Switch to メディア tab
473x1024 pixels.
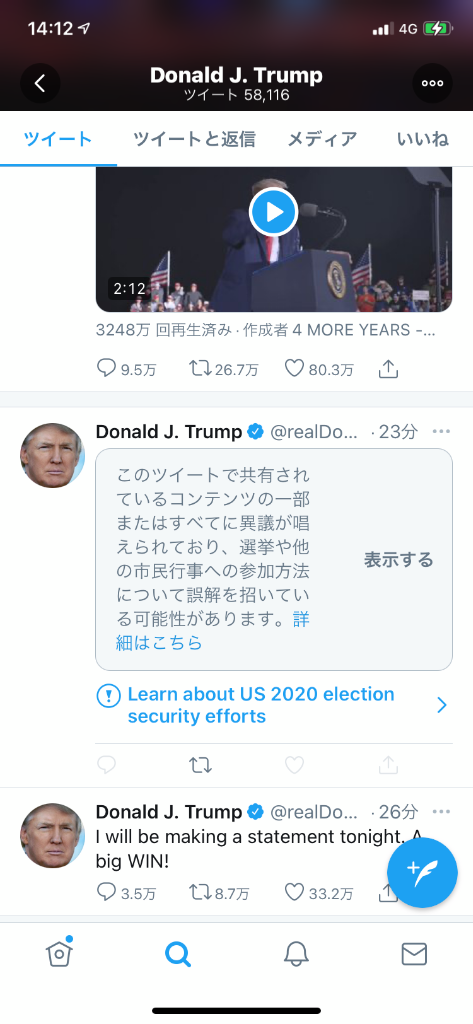(x=323, y=139)
